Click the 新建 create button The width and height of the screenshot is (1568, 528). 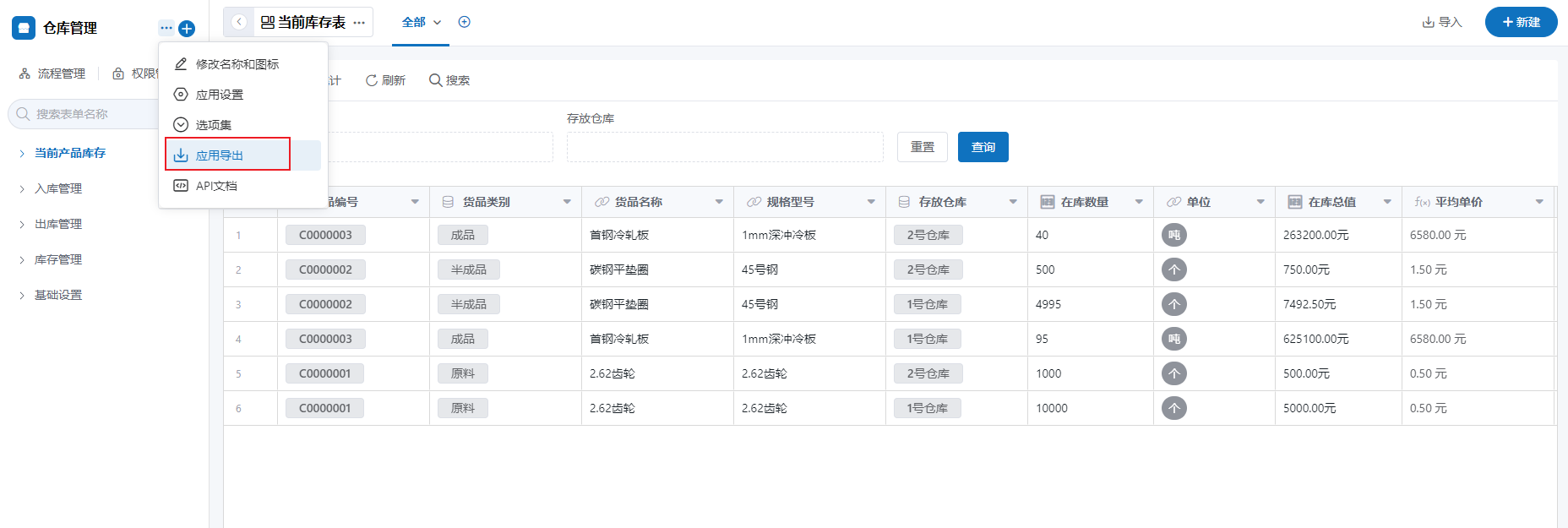1521,22
